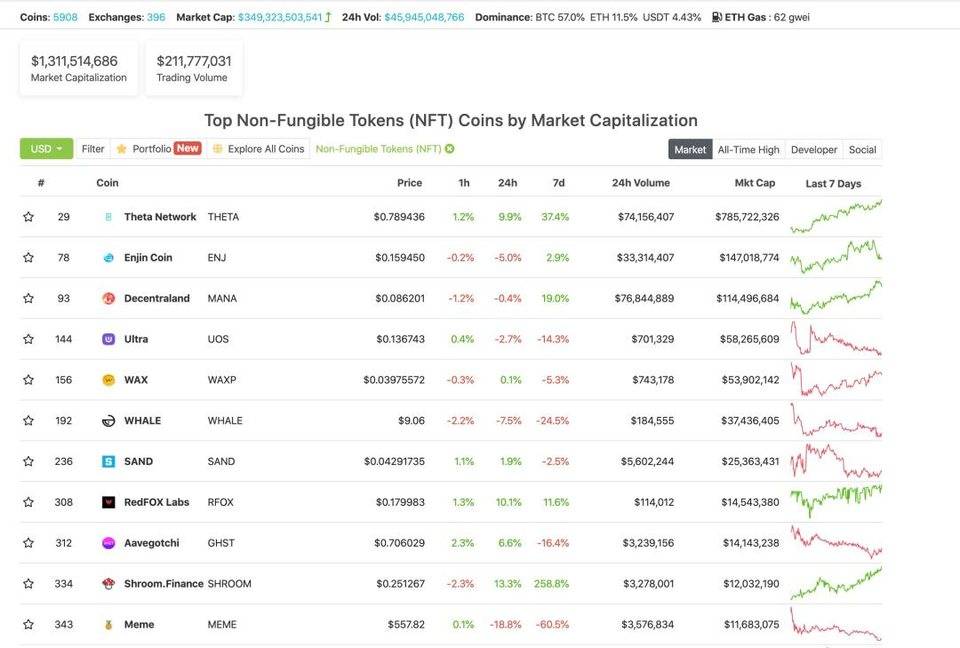This screenshot has width=960, height=648.
Task: Click the Theta Network coin logo
Action: (108, 217)
